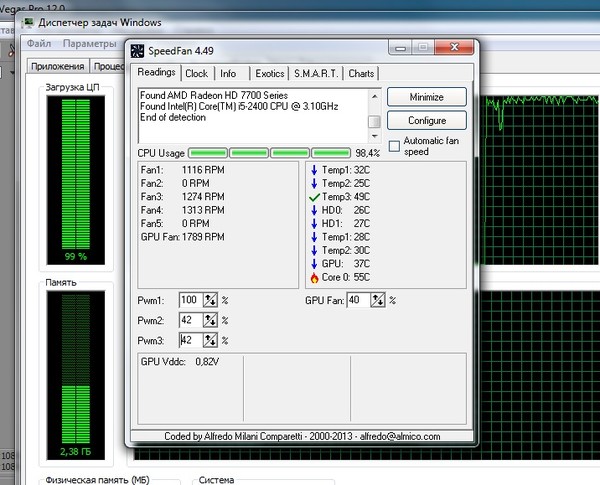Click the blue arrow icon beside Temp1: 32C
600x485 pixels.
pos(313,171)
